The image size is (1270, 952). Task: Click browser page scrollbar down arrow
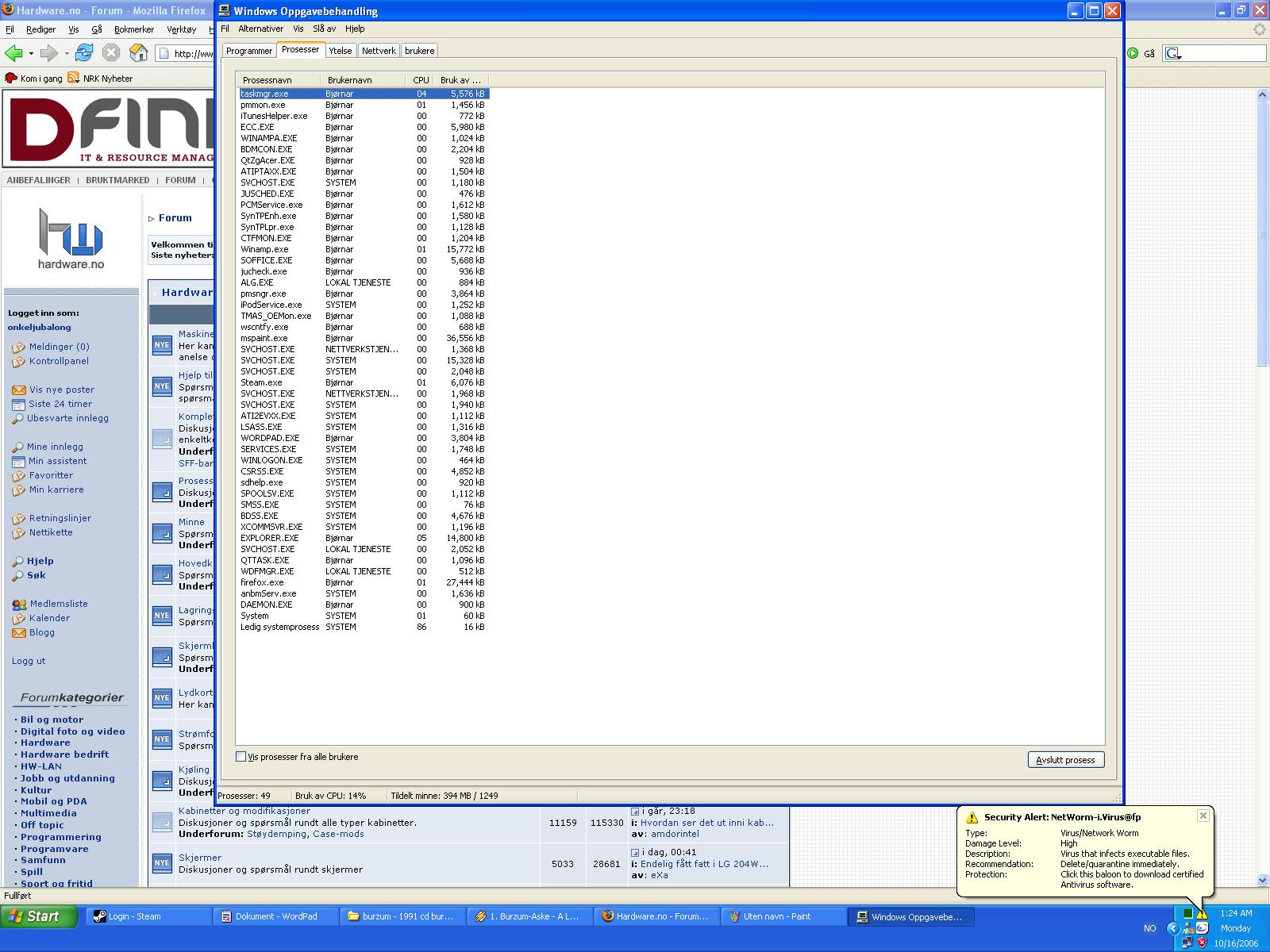tap(1262, 880)
